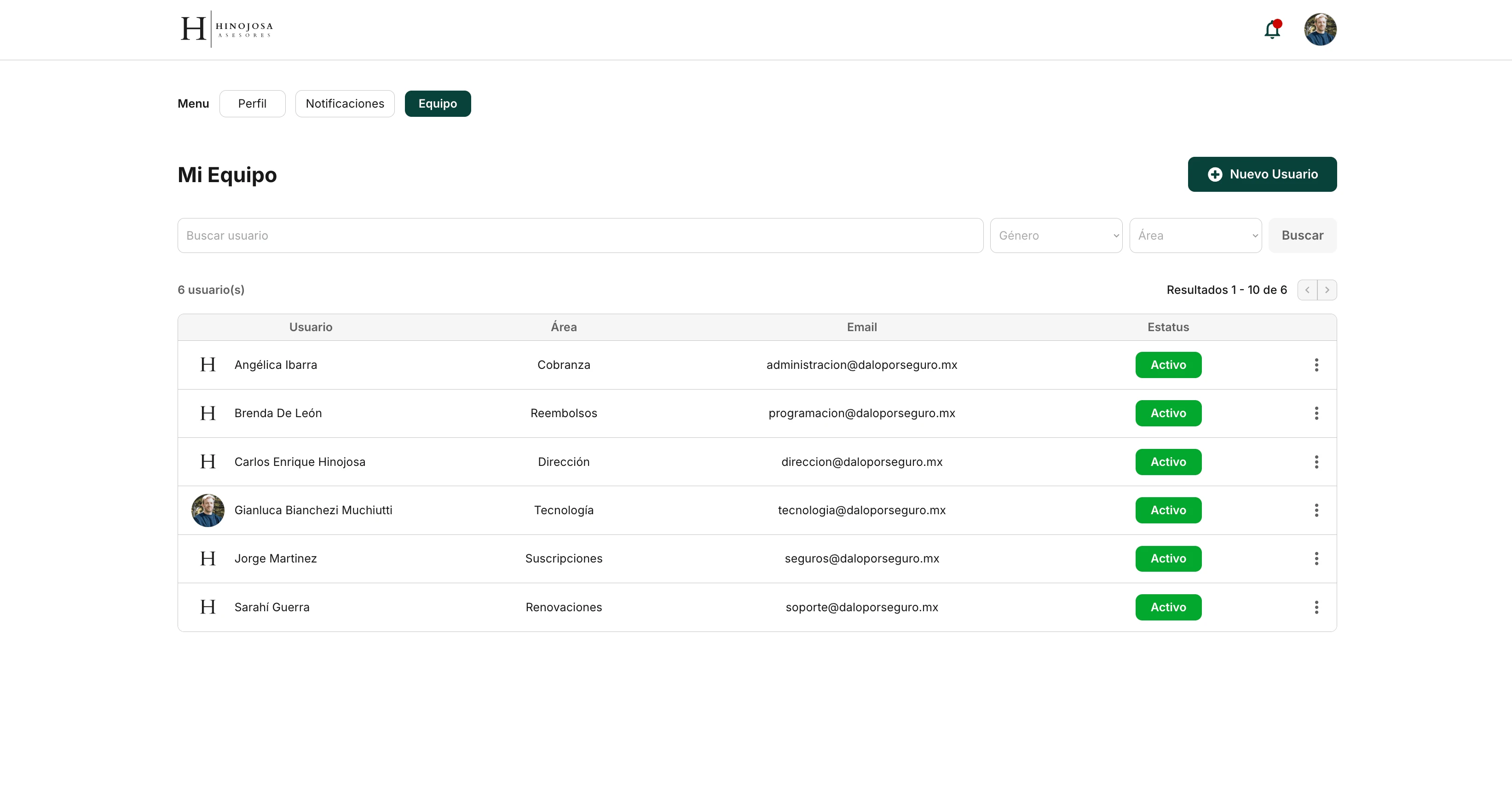Select the Equipo tab

tap(437, 103)
